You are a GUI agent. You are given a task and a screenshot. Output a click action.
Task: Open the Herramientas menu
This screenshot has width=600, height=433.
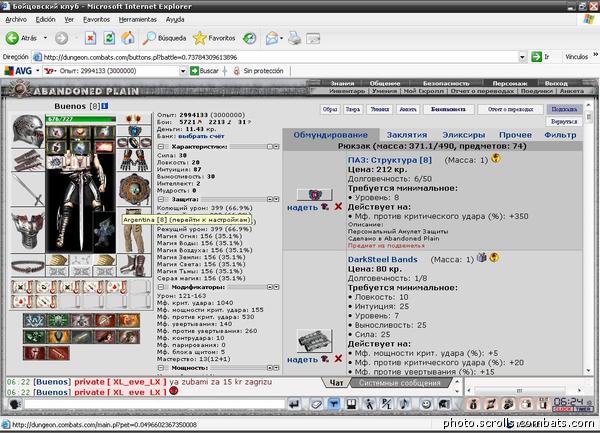coord(138,20)
